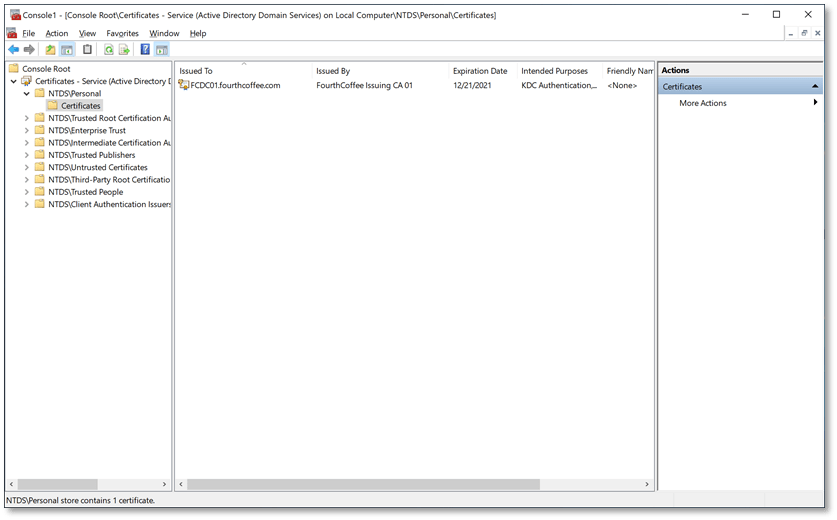Click the Up One Level toolbar icon

pos(51,50)
